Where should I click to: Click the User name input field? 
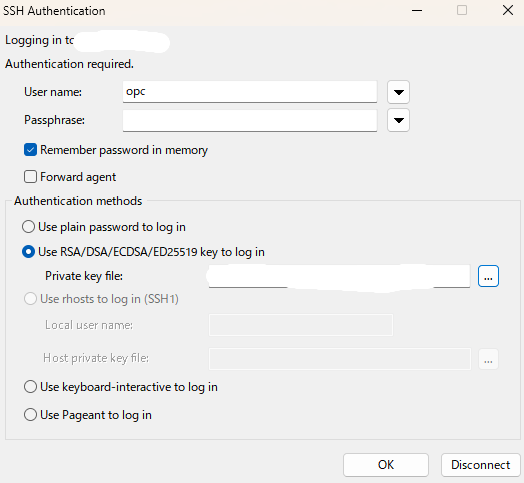click(250, 92)
